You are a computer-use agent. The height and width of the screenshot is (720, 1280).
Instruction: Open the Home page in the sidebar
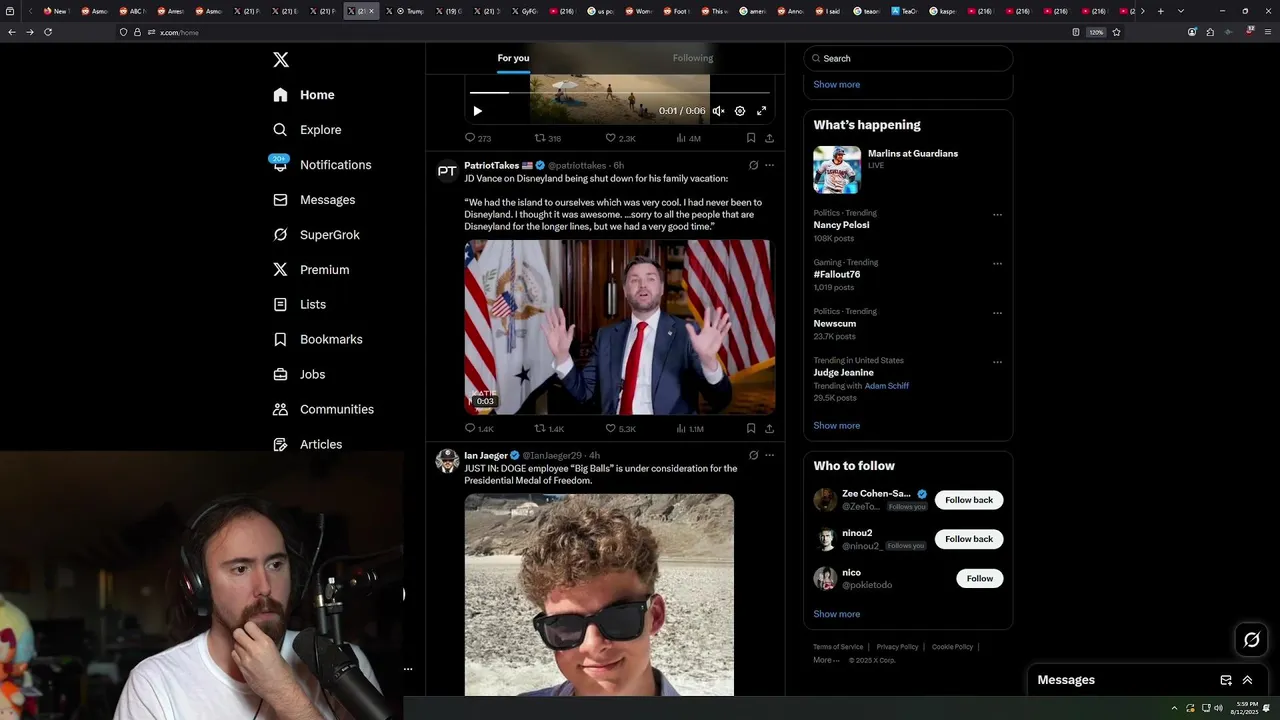point(304,95)
